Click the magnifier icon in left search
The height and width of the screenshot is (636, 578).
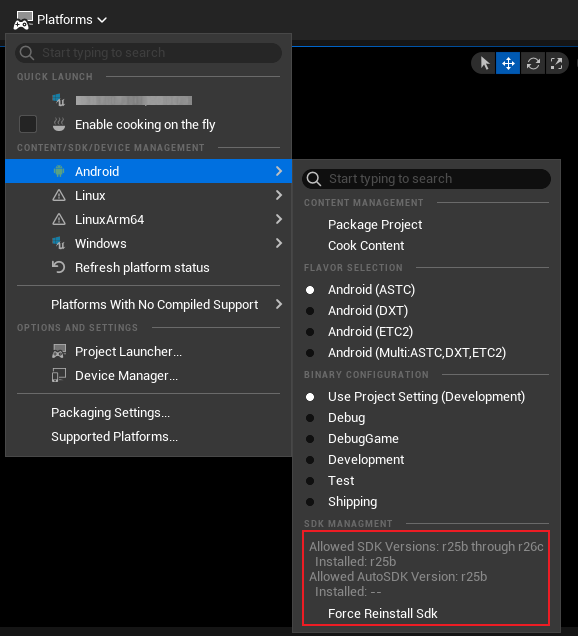point(27,53)
